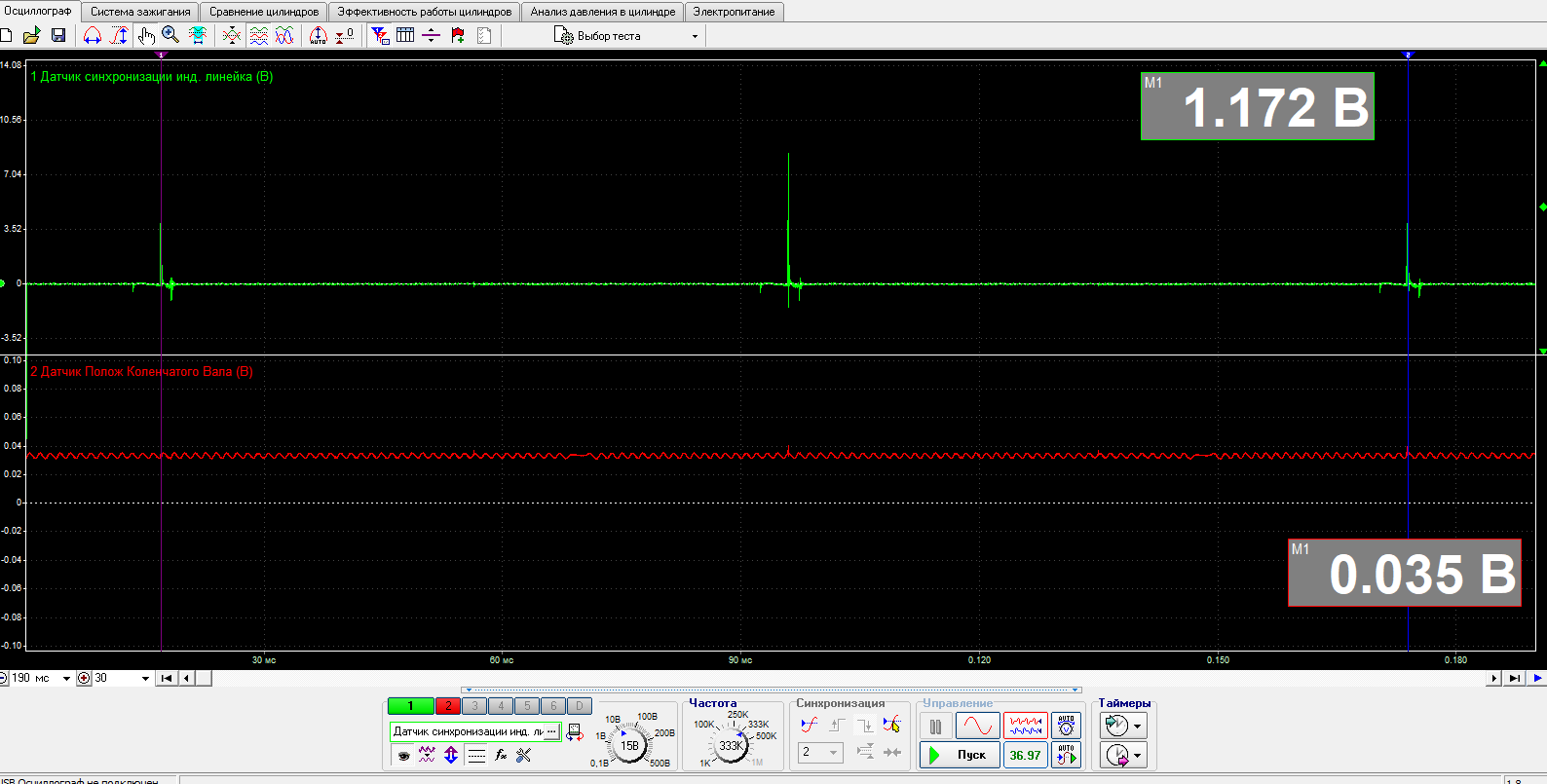Click the fit-to-width waveform icon
Viewport: 1547px width, 784px height.
pyautogui.click(x=198, y=36)
